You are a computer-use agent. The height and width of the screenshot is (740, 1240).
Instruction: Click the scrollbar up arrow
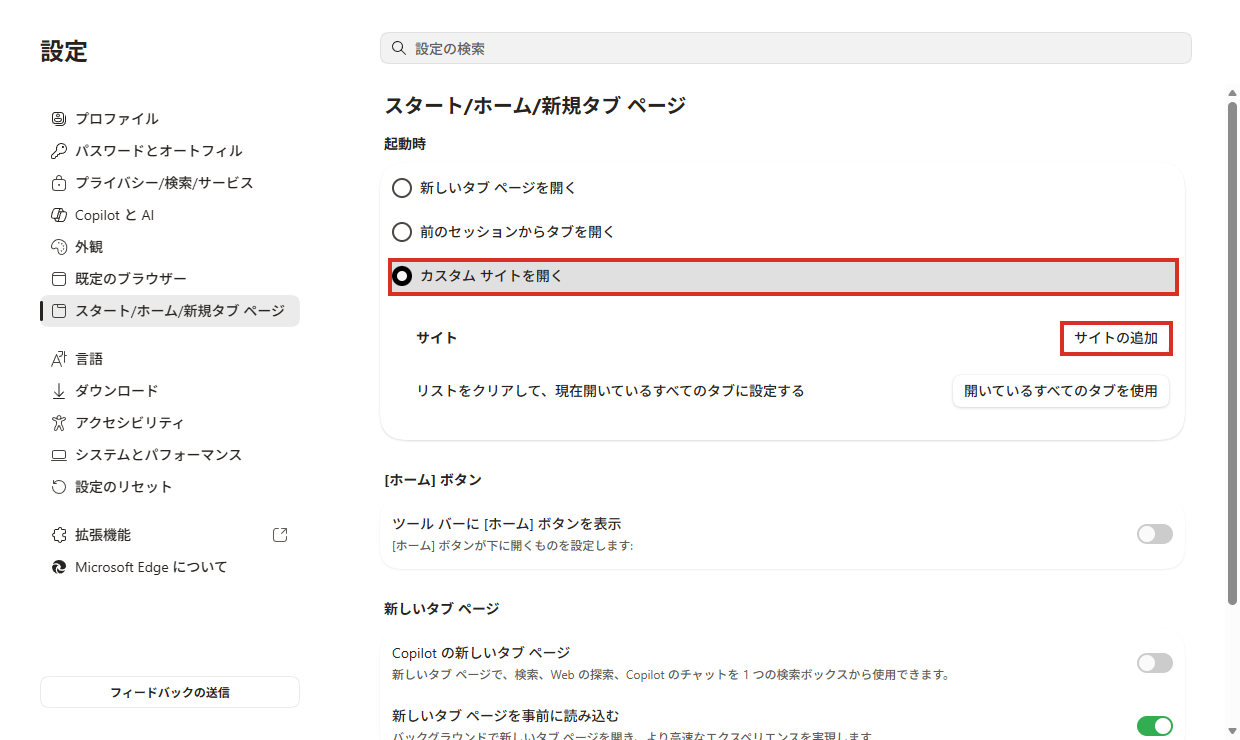1232,92
